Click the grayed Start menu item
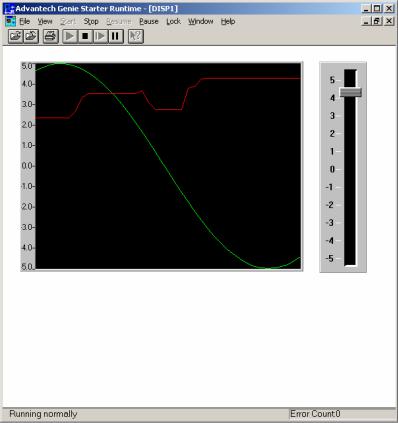 (x=68, y=22)
